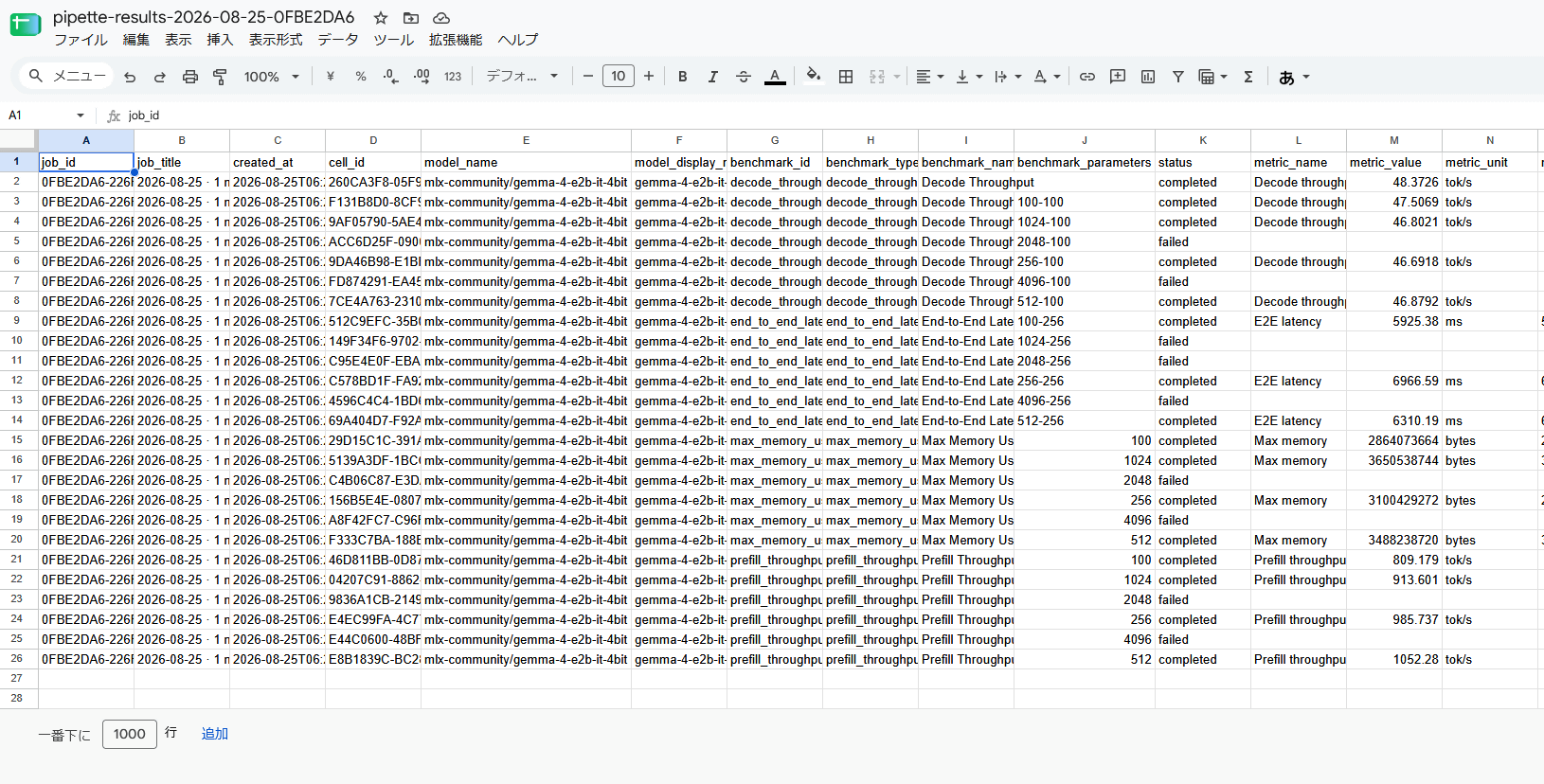Image resolution: width=1544 pixels, height=784 pixels.
Task: Create a filter with funnel icon
Action: click(x=1178, y=77)
